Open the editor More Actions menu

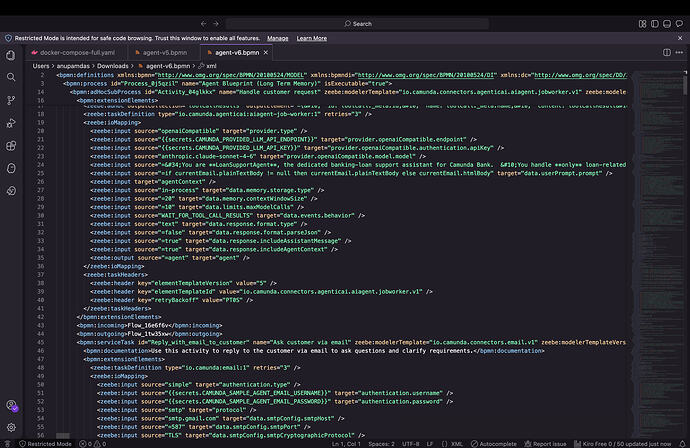click(x=679, y=52)
